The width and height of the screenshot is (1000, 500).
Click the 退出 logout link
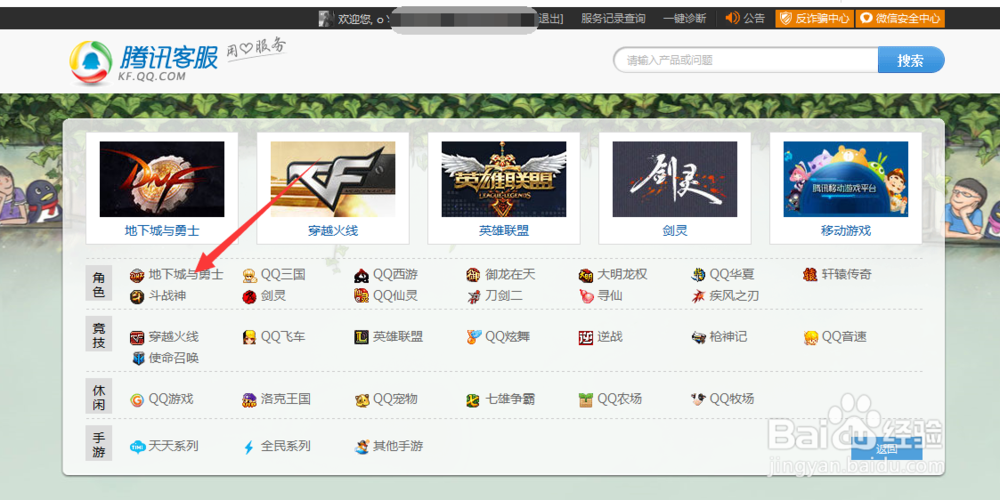point(550,18)
